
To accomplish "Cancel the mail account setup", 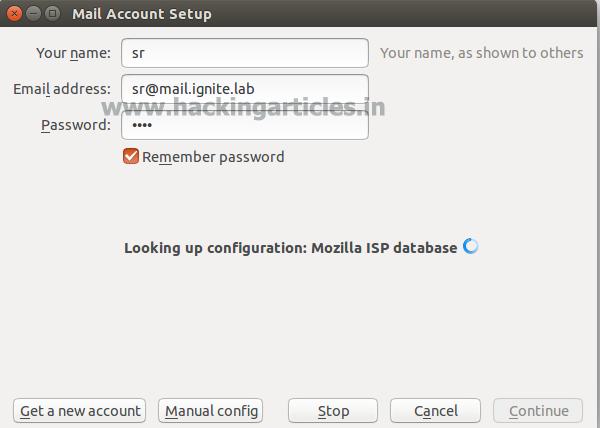I will click(435, 411).
